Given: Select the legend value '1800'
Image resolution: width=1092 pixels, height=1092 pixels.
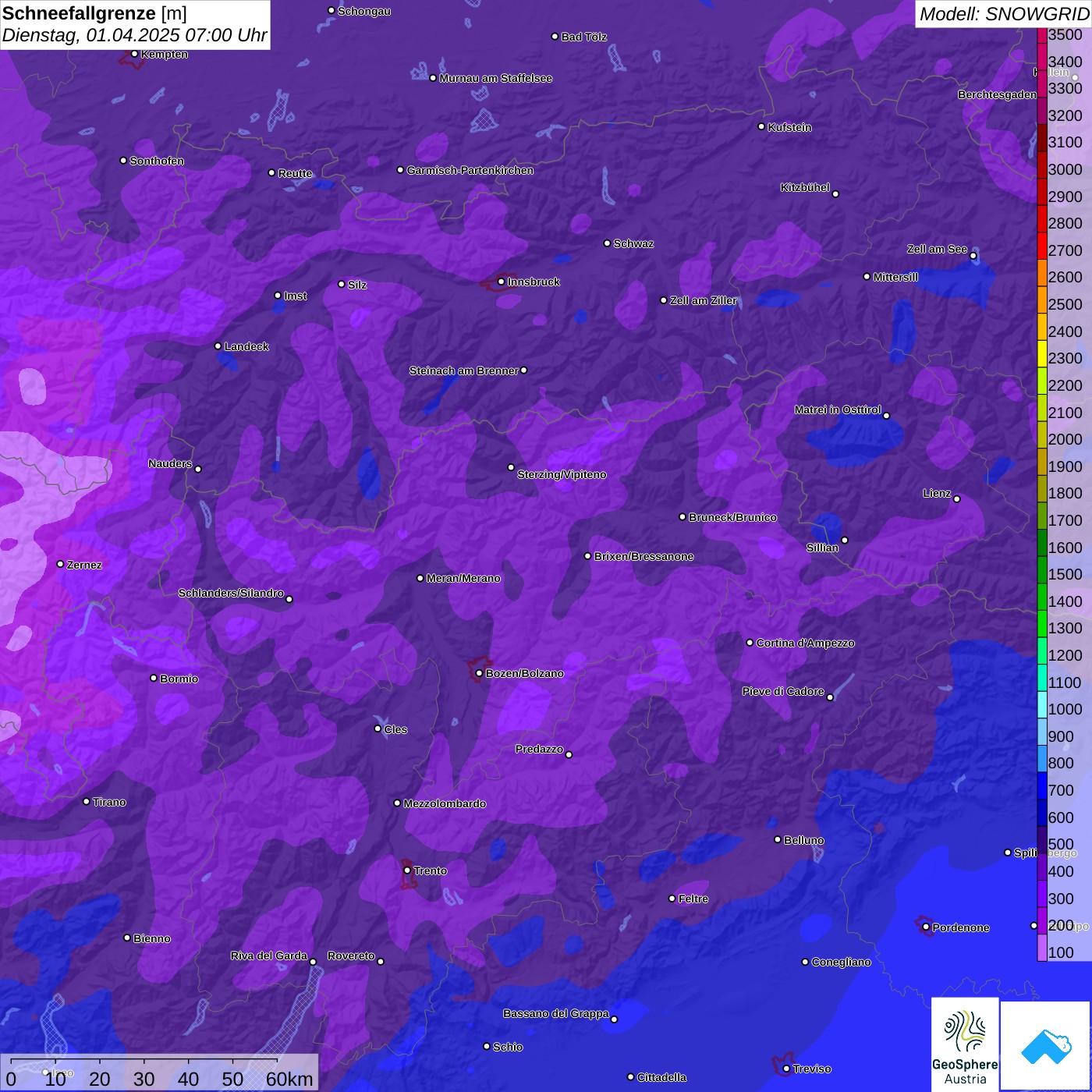Looking at the screenshot, I should (1065, 493).
